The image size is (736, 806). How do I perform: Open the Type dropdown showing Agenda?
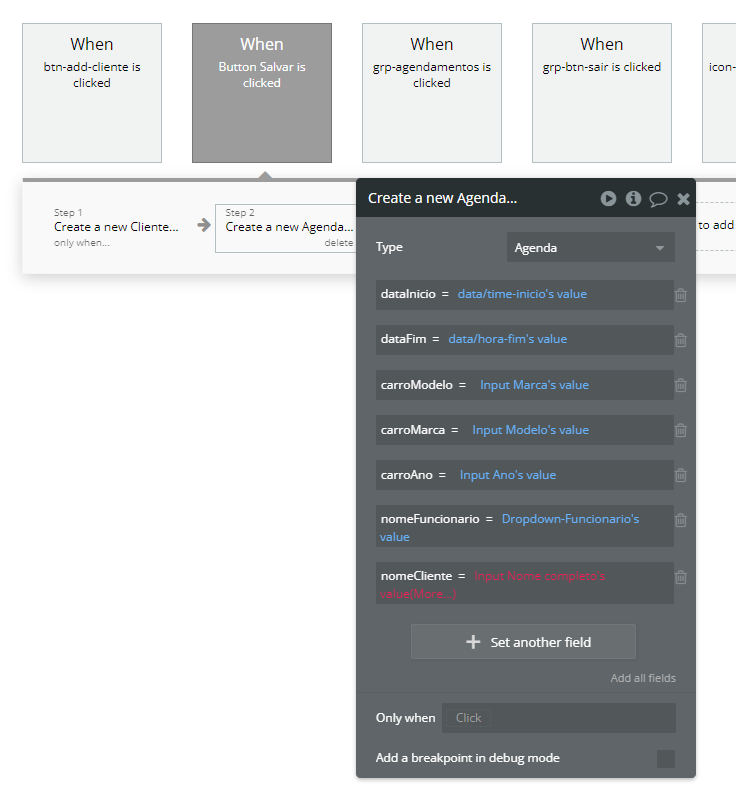590,247
